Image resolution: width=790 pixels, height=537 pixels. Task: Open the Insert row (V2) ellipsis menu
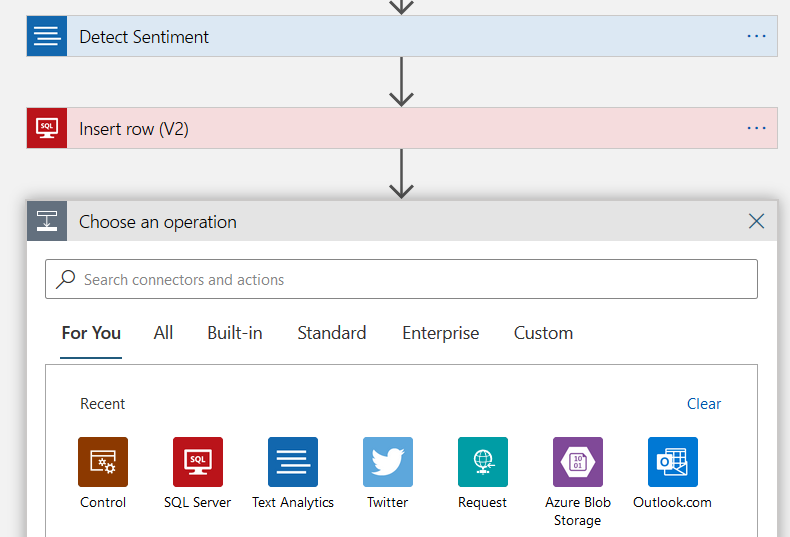(x=756, y=128)
